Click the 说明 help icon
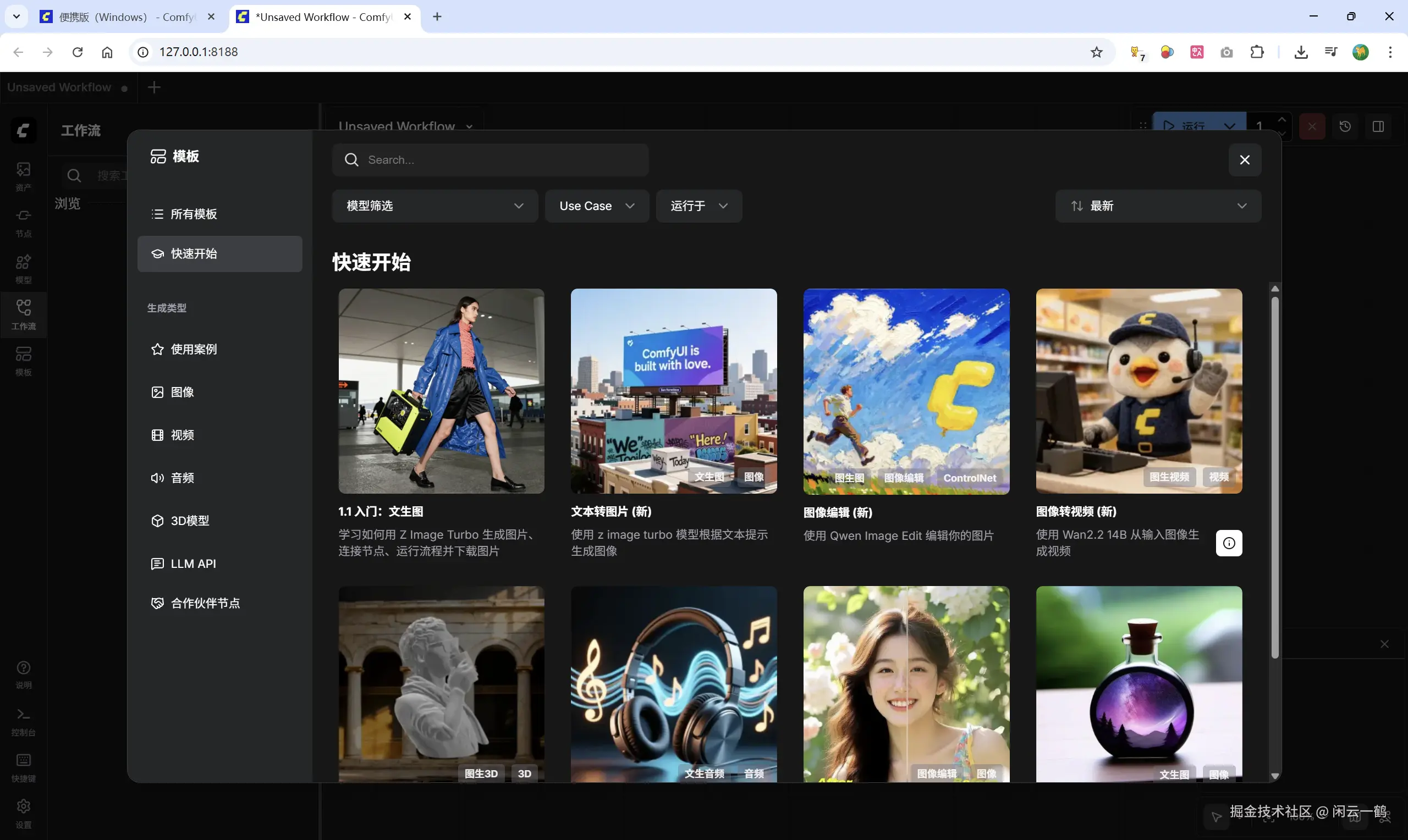Screen dimensions: 1408x840 [x=23, y=675]
